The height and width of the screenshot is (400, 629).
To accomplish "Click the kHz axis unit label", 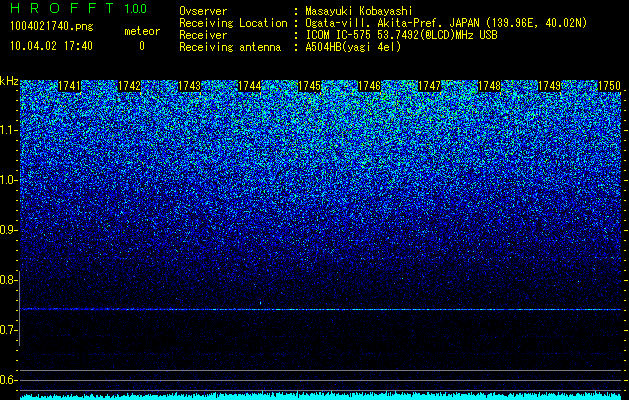I will pyautogui.click(x=9, y=81).
